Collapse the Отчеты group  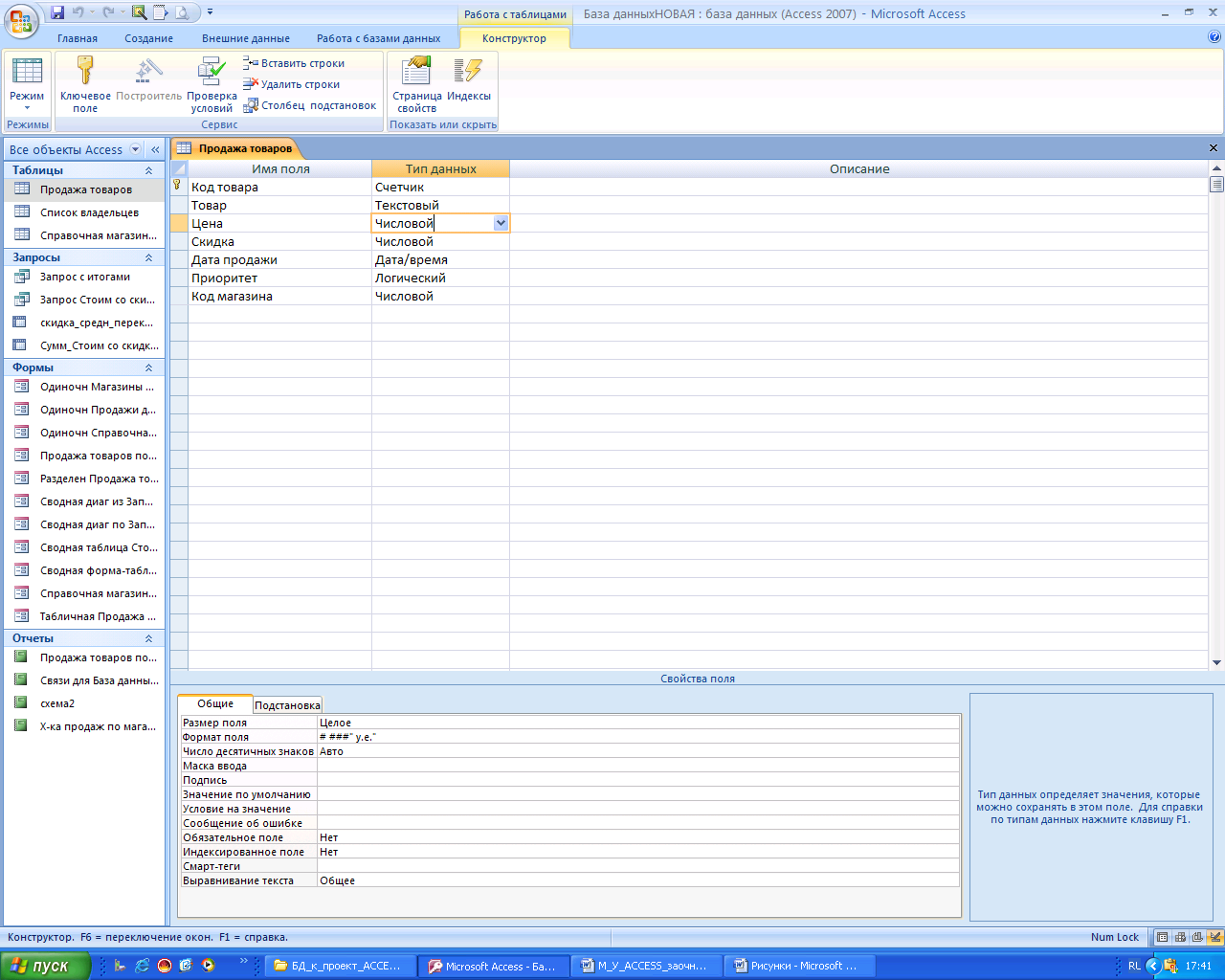tap(148, 638)
